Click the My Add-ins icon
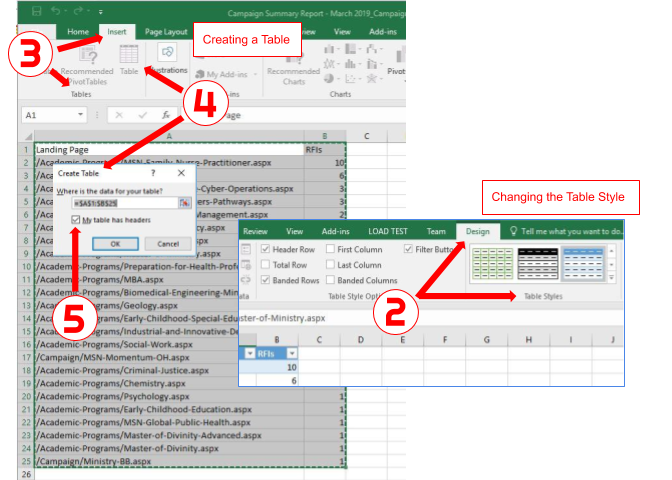 coord(199,75)
